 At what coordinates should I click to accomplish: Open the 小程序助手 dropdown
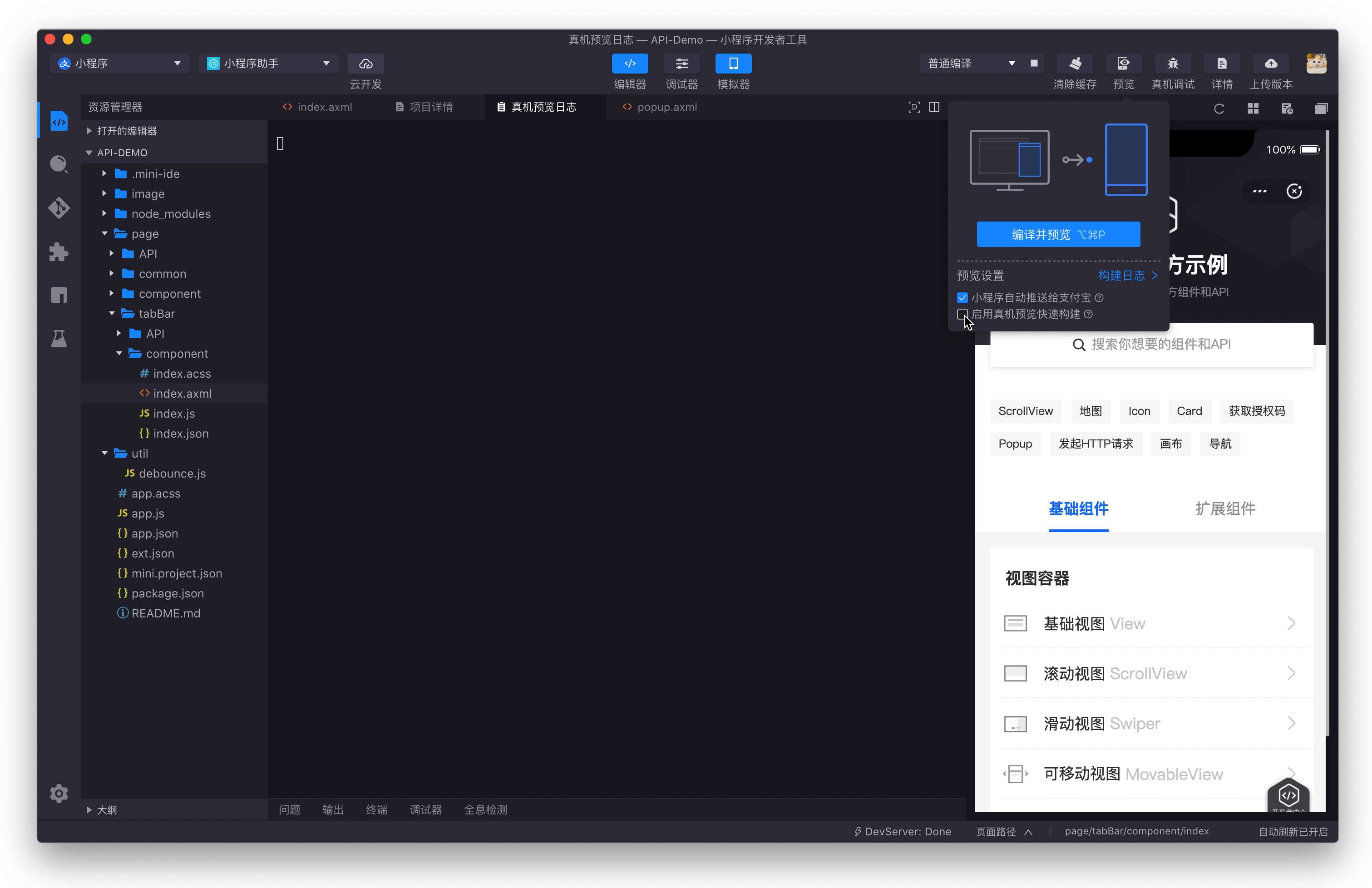269,64
